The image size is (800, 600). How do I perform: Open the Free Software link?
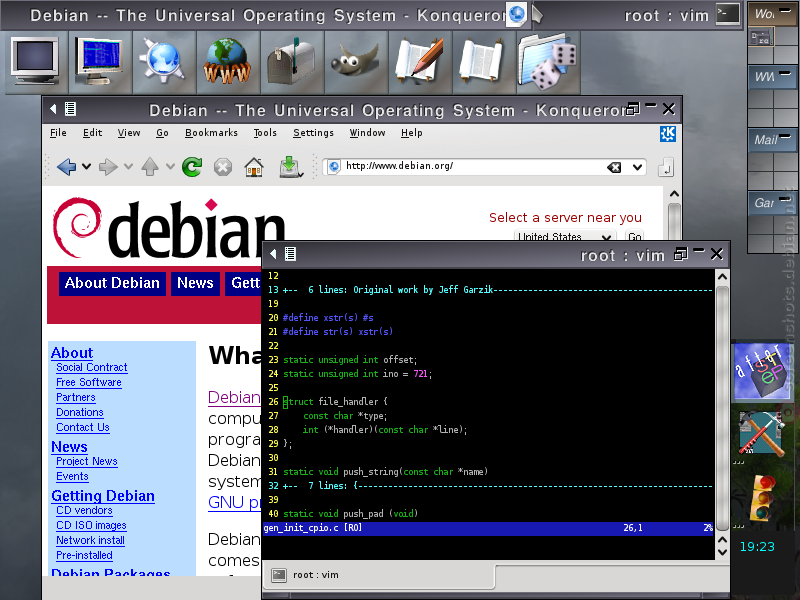[x=89, y=382]
